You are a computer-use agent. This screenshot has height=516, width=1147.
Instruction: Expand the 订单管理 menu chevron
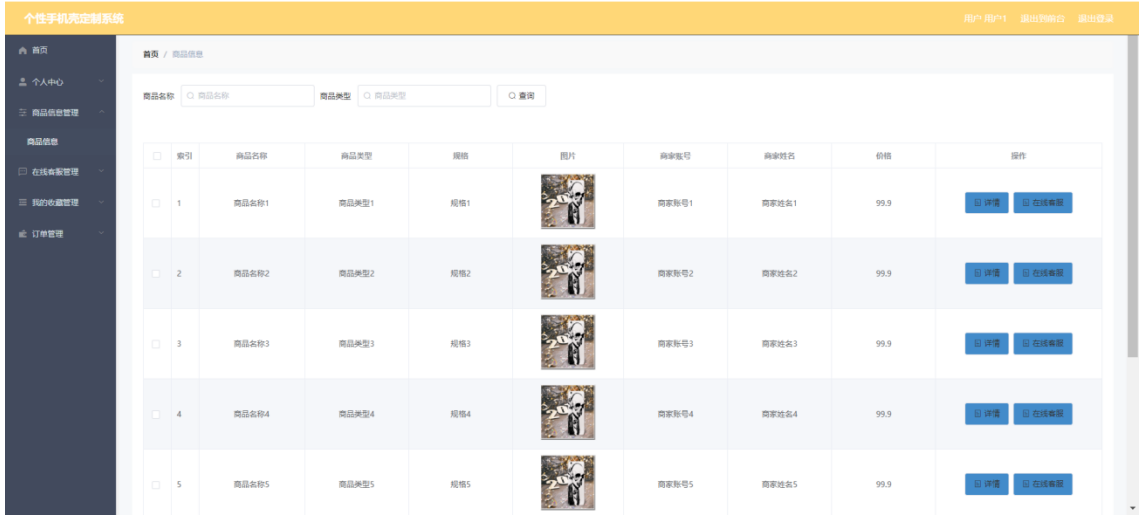pos(101,234)
